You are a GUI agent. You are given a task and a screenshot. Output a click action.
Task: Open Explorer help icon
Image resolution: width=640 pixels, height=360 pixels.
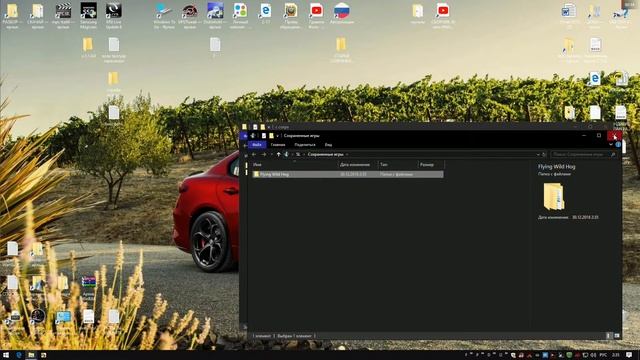pyautogui.click(x=618, y=144)
